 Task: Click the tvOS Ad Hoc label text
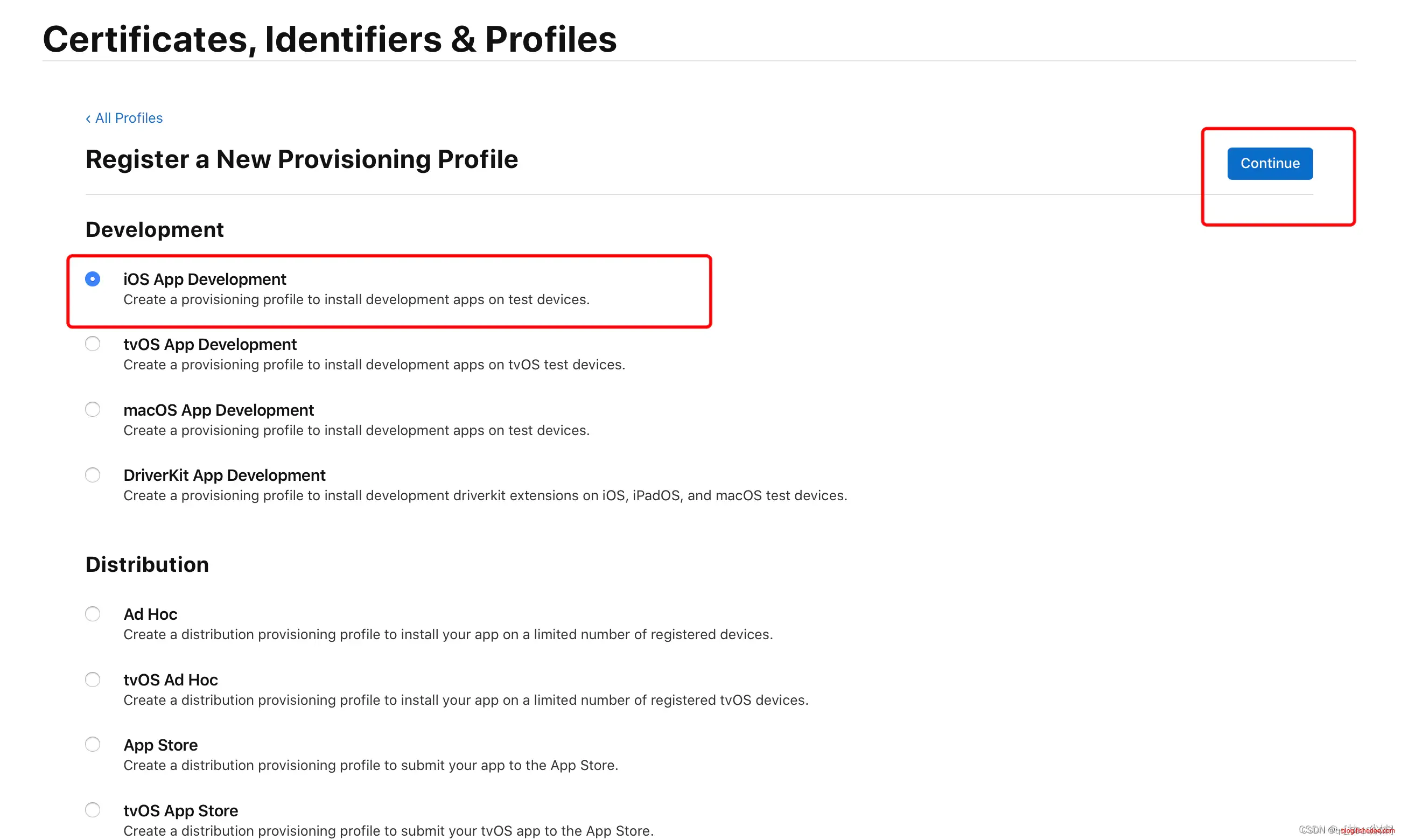coord(170,681)
